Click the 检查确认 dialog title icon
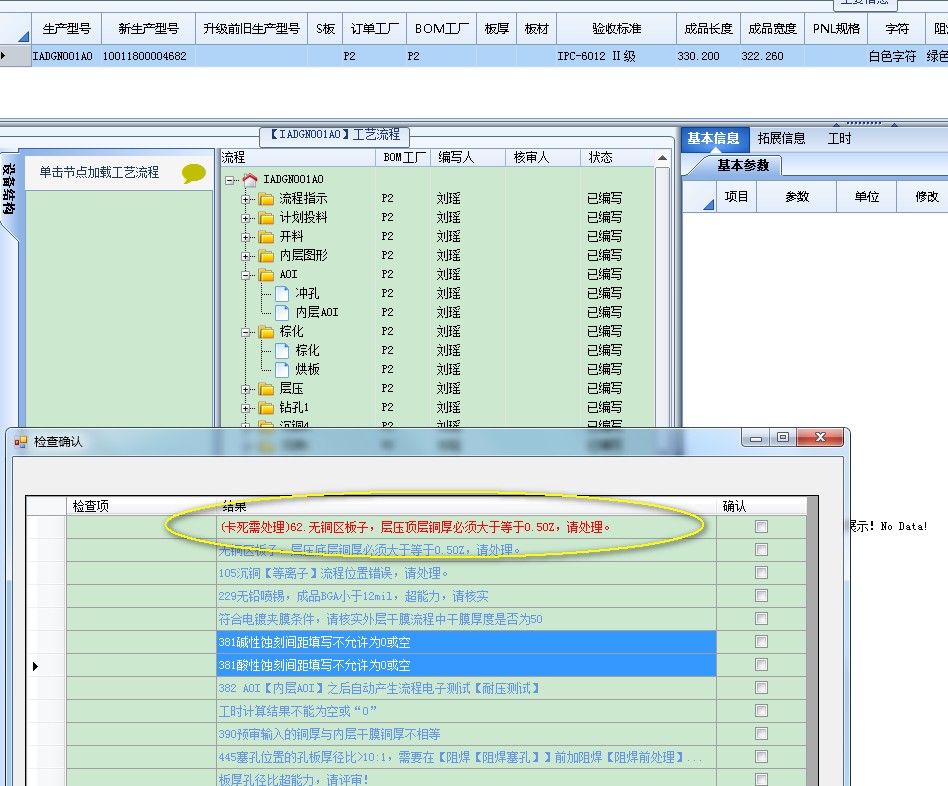 coord(21,442)
